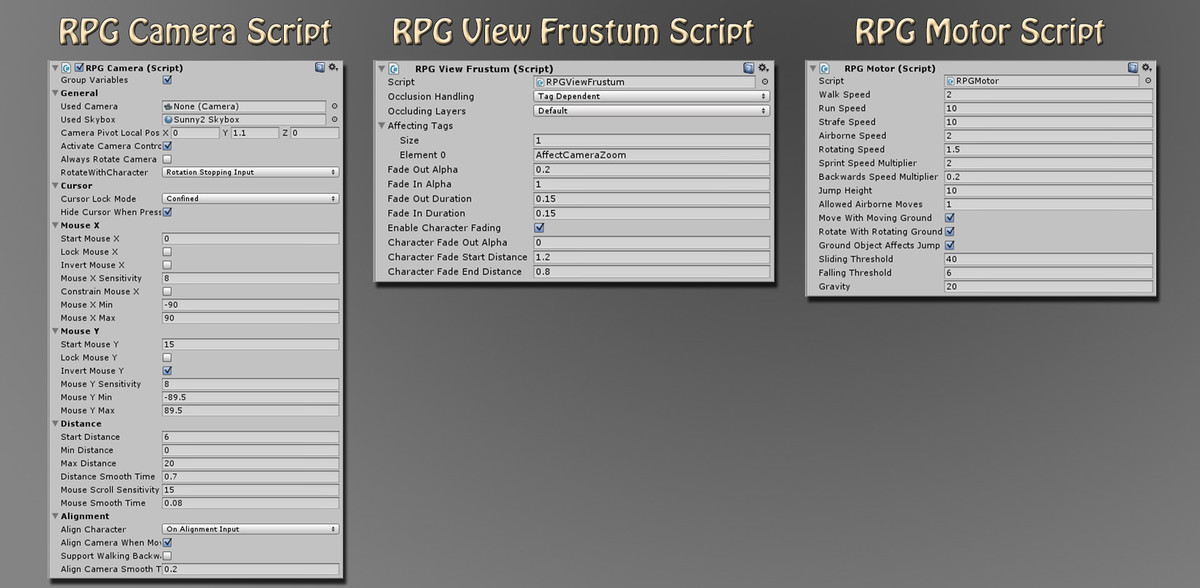Open the gear menu on RPG Motor component
This screenshot has width=1200, height=588.
[x=1144, y=68]
